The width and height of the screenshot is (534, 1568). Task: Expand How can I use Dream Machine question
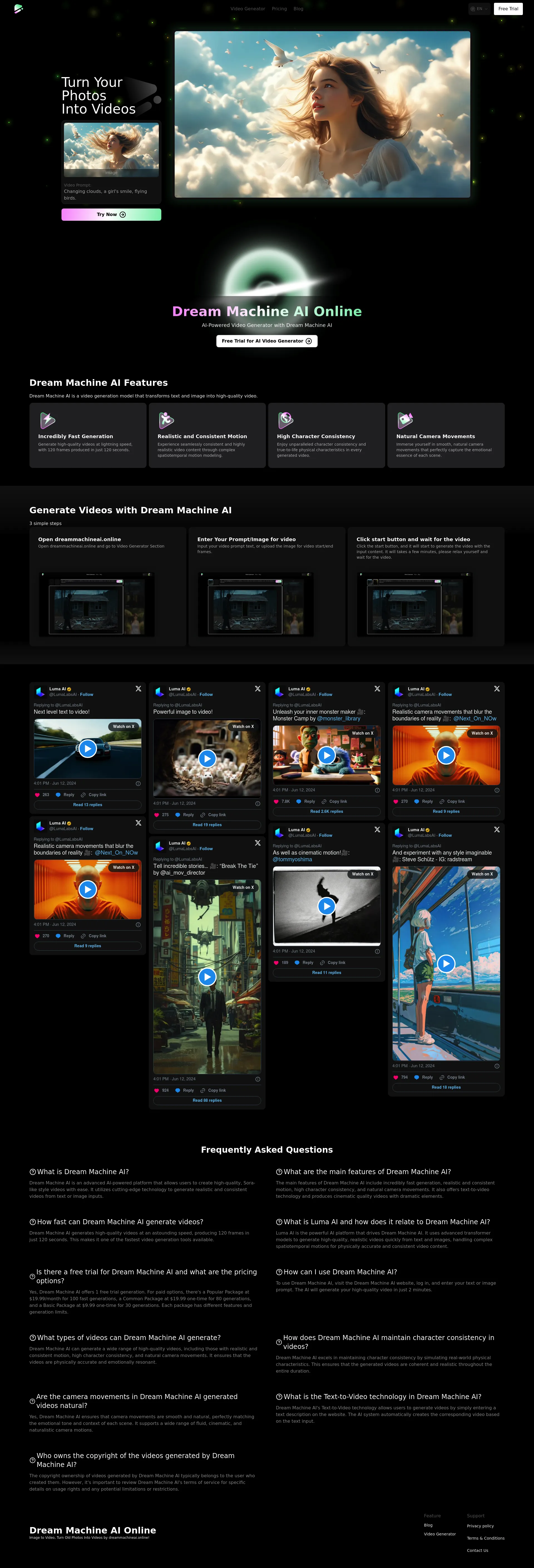(336, 1272)
